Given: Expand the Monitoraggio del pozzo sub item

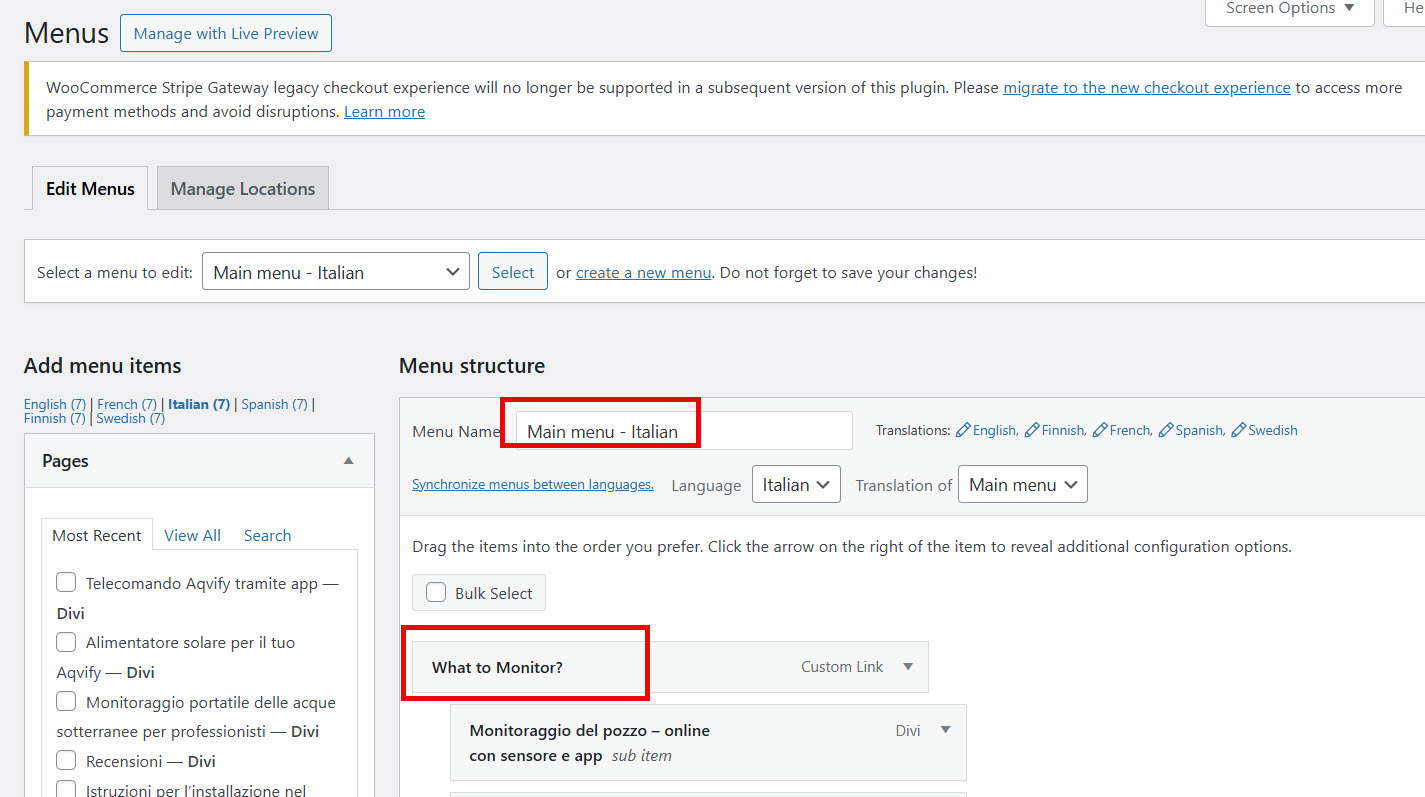Looking at the screenshot, I should (x=945, y=730).
